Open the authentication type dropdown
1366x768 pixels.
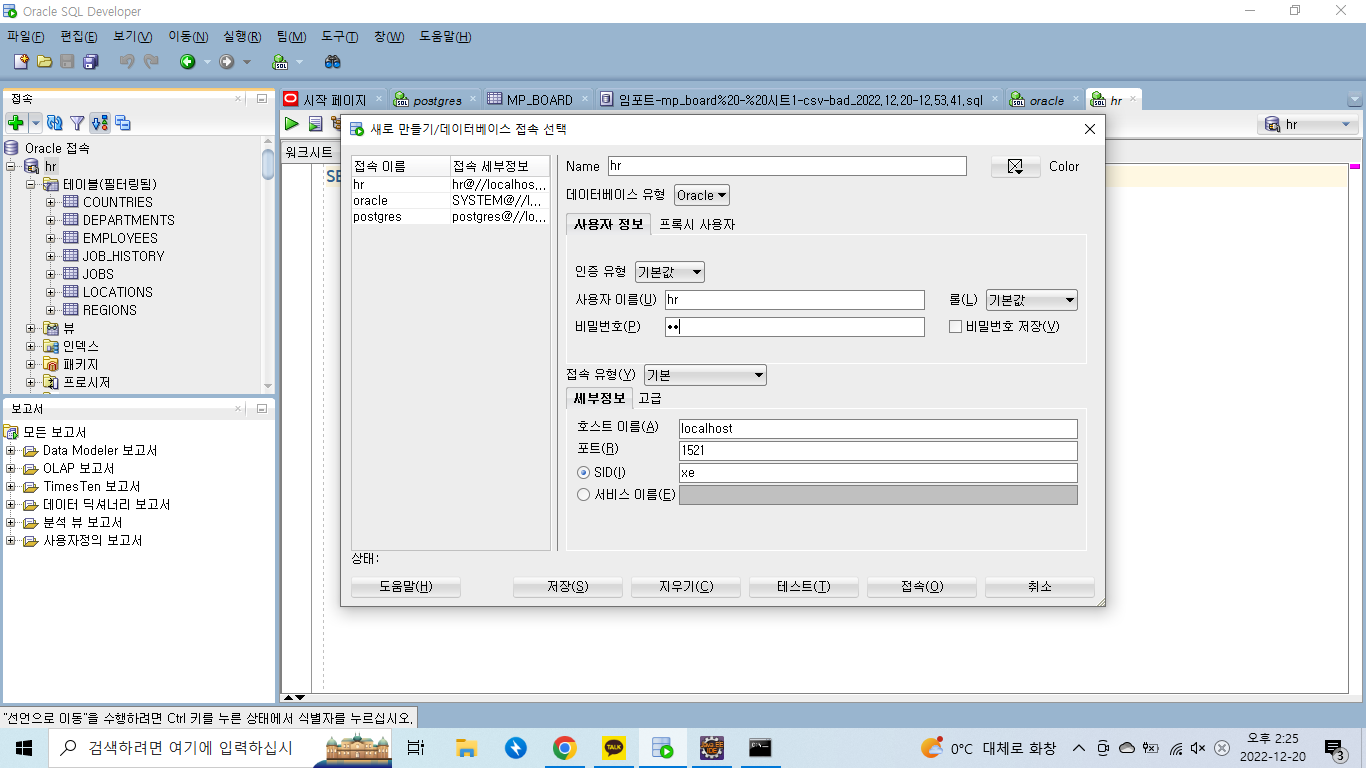point(670,272)
